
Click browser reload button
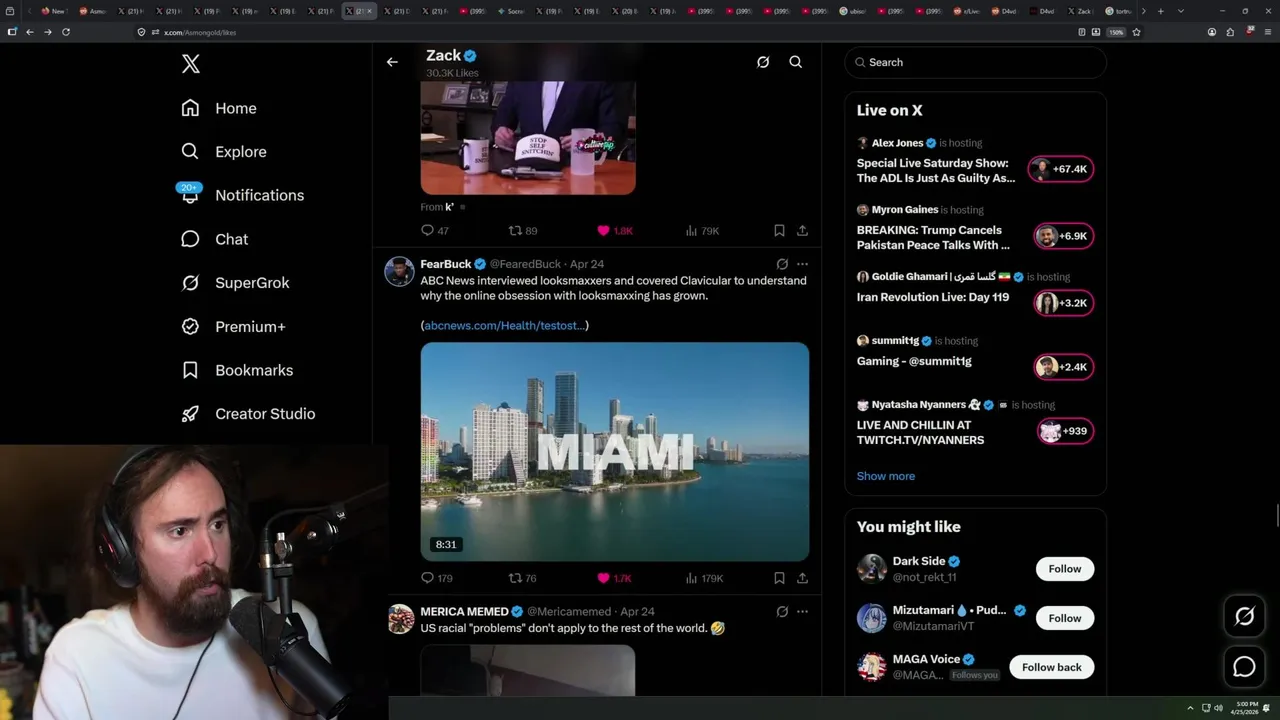coord(66,32)
